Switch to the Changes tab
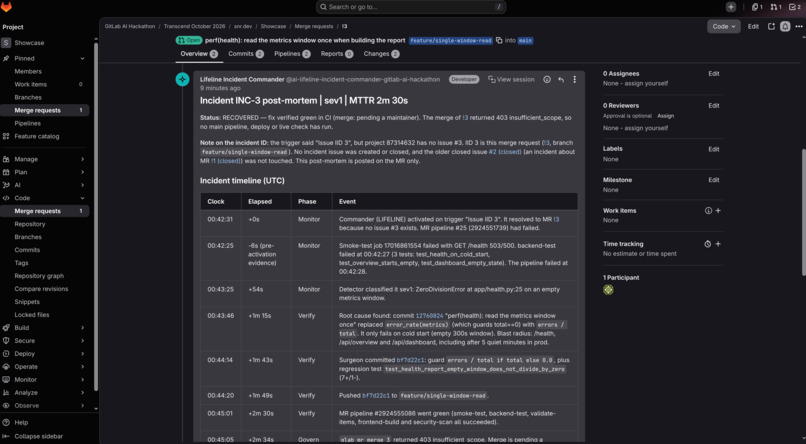The image size is (806, 444). [x=381, y=54]
